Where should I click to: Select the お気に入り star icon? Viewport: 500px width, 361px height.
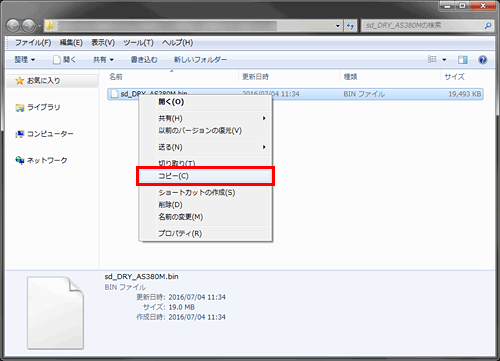click(x=20, y=81)
